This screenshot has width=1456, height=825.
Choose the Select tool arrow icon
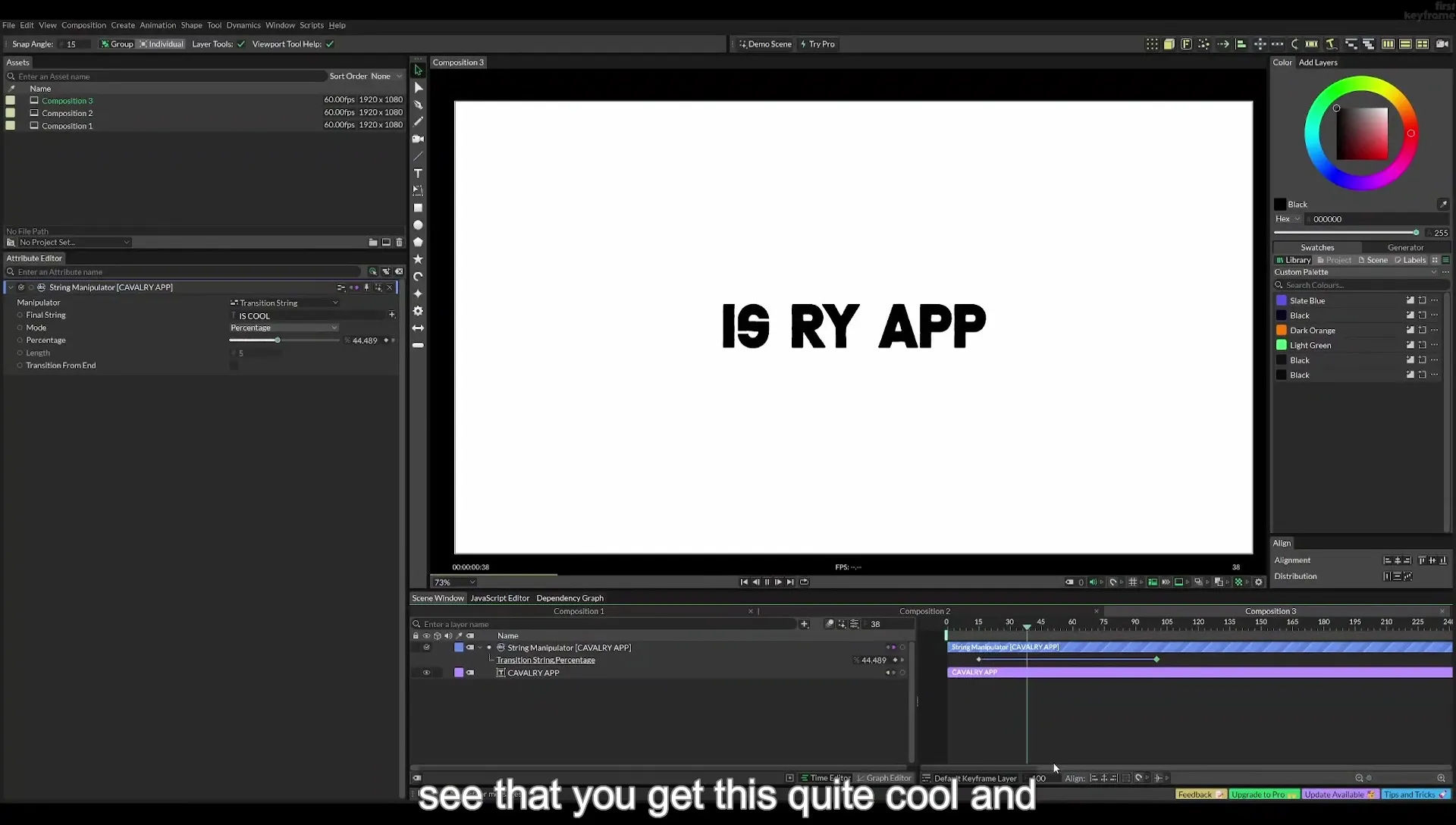click(418, 70)
